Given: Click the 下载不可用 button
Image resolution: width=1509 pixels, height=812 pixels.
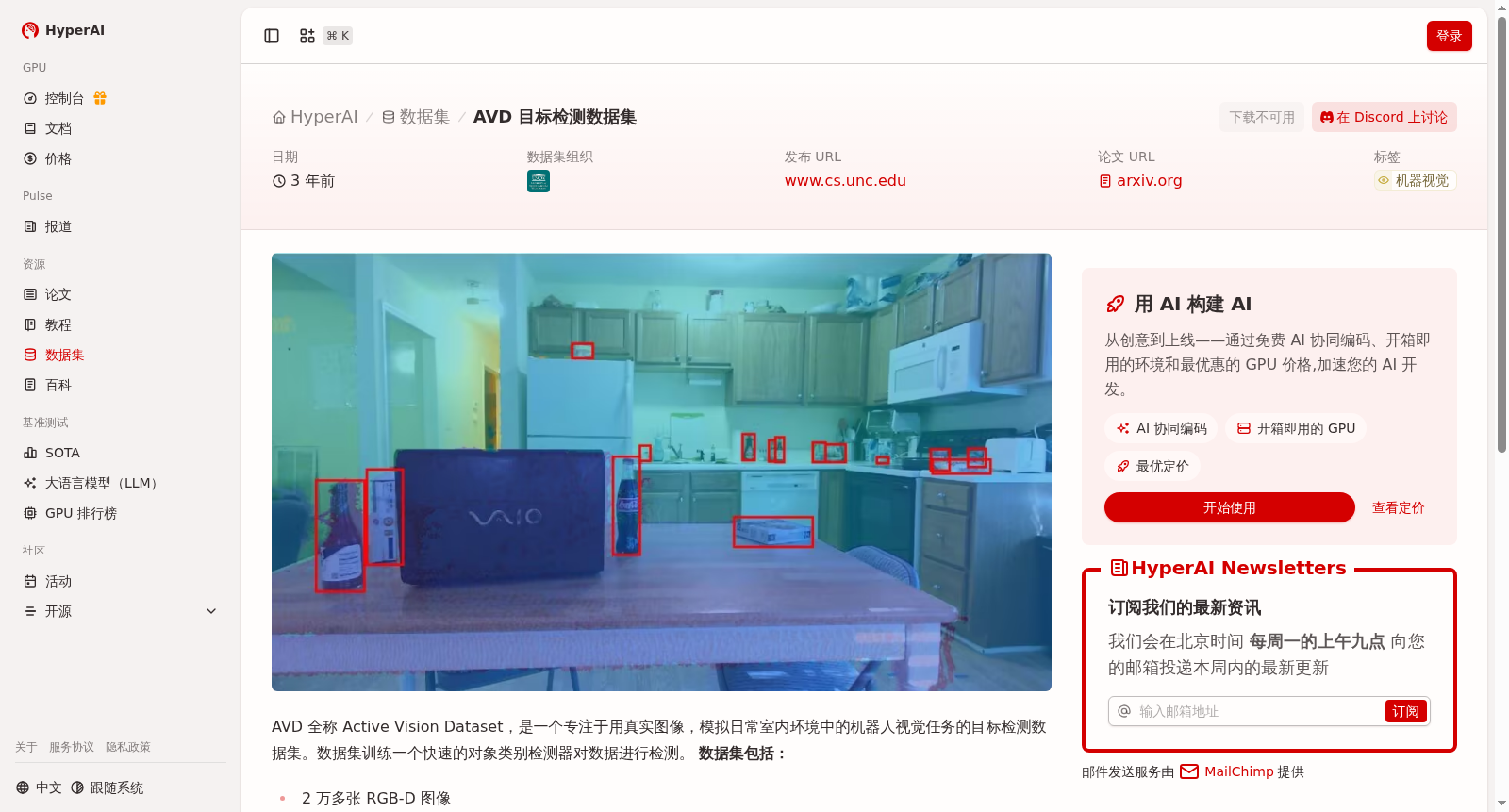Looking at the screenshot, I should coord(1262,117).
